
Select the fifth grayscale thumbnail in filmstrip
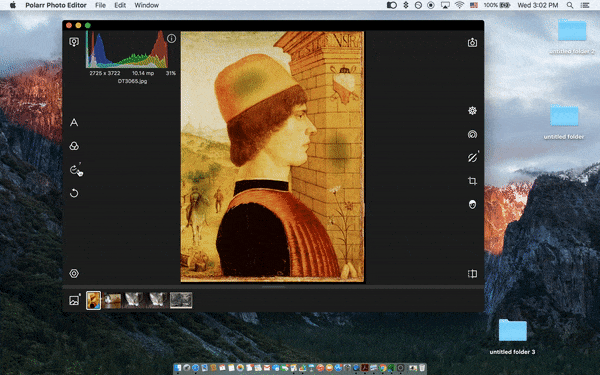[x=181, y=300]
